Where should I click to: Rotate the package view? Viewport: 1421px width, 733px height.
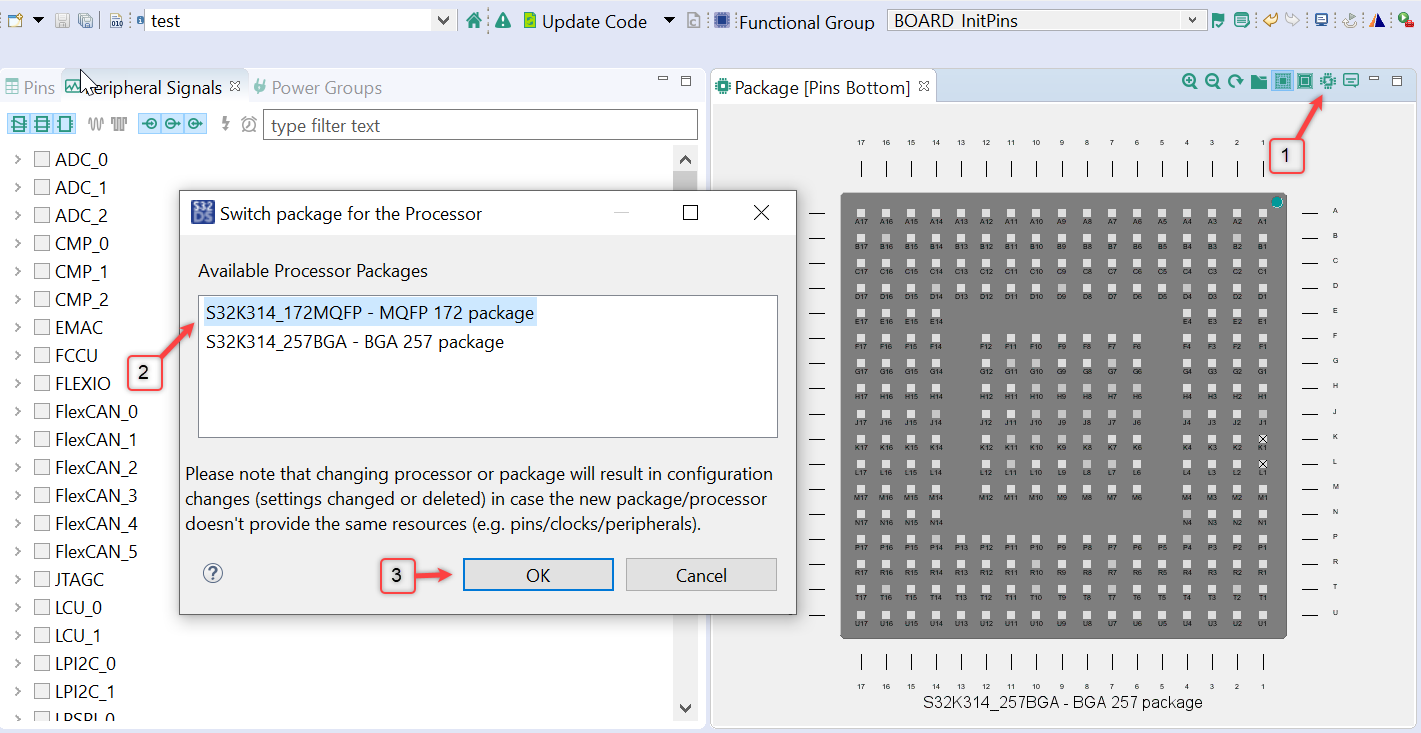(x=1235, y=81)
